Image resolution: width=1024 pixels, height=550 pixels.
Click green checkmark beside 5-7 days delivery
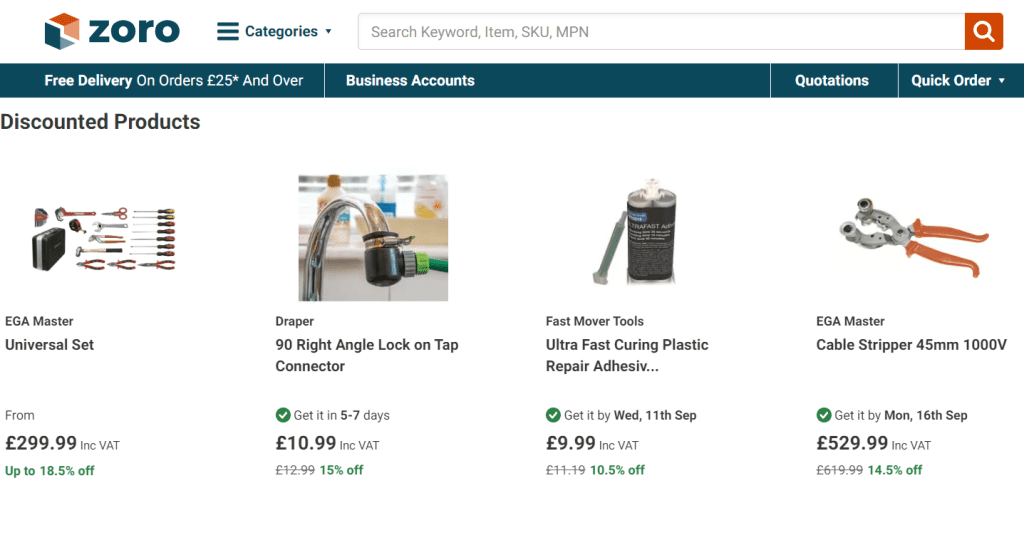(x=283, y=415)
